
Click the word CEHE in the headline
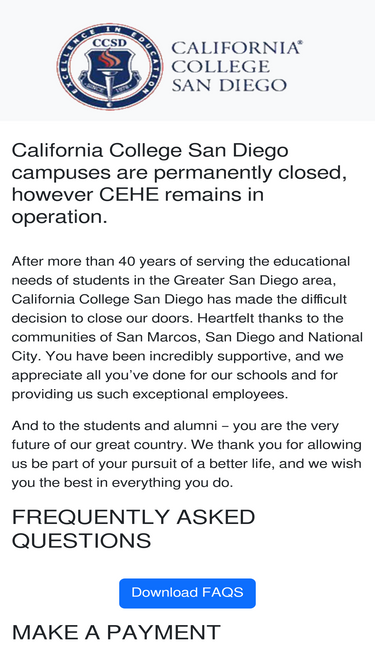pyautogui.click(x=129, y=194)
